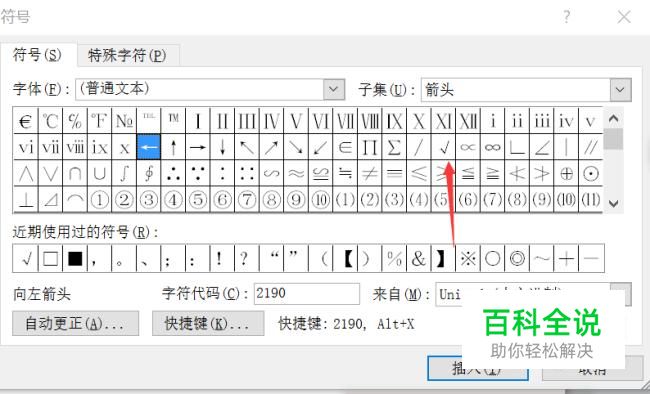Click the 字符代码 character code field
Image resolution: width=650 pixels, height=394 pixels.
click(x=307, y=294)
